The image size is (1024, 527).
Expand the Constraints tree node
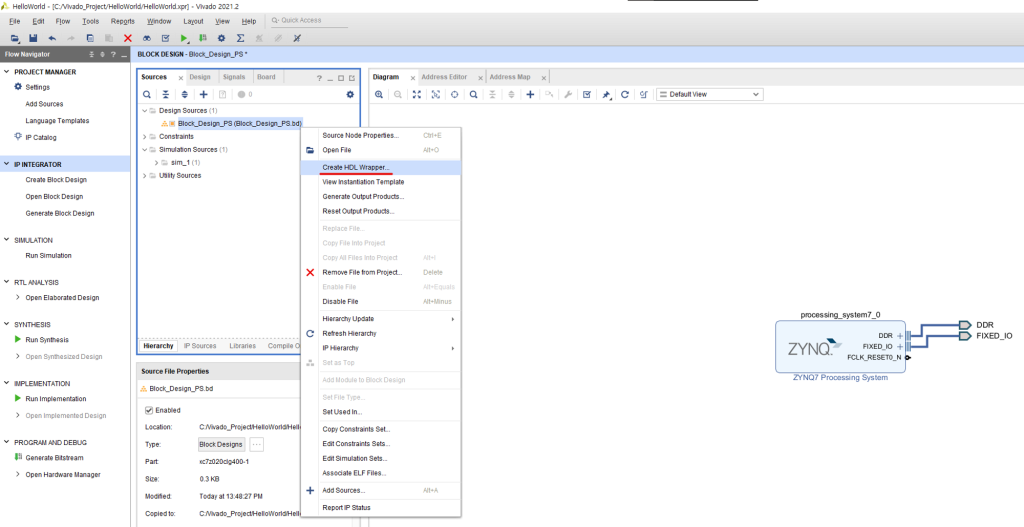click(145, 137)
